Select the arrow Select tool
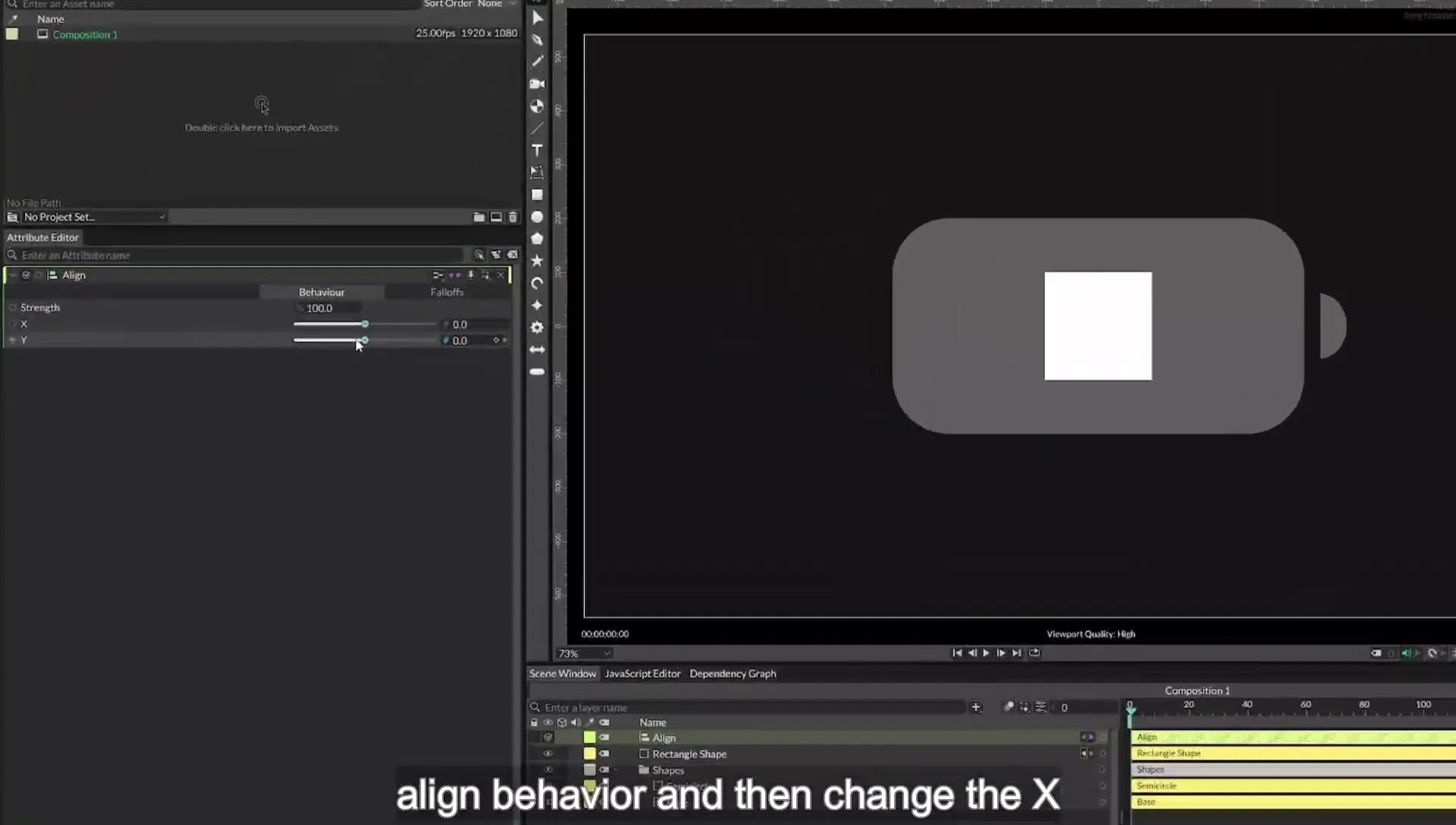 point(538,18)
